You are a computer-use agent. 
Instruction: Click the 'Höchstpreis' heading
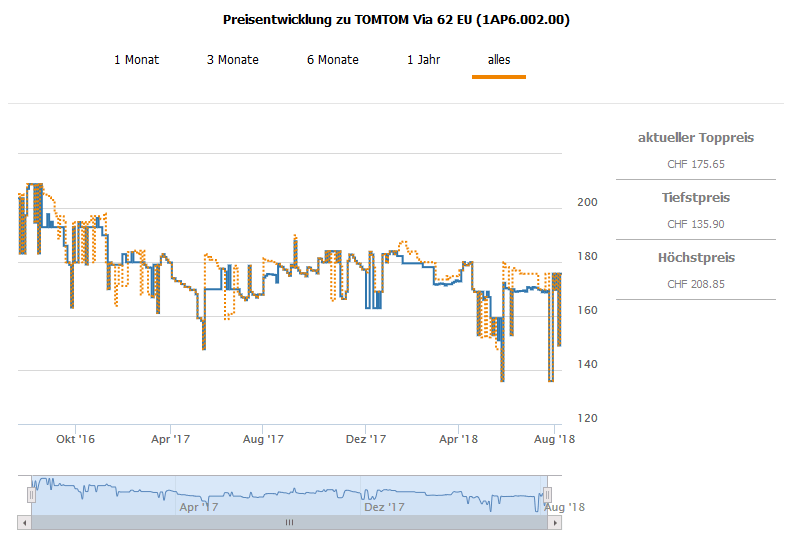pyautogui.click(x=695, y=258)
